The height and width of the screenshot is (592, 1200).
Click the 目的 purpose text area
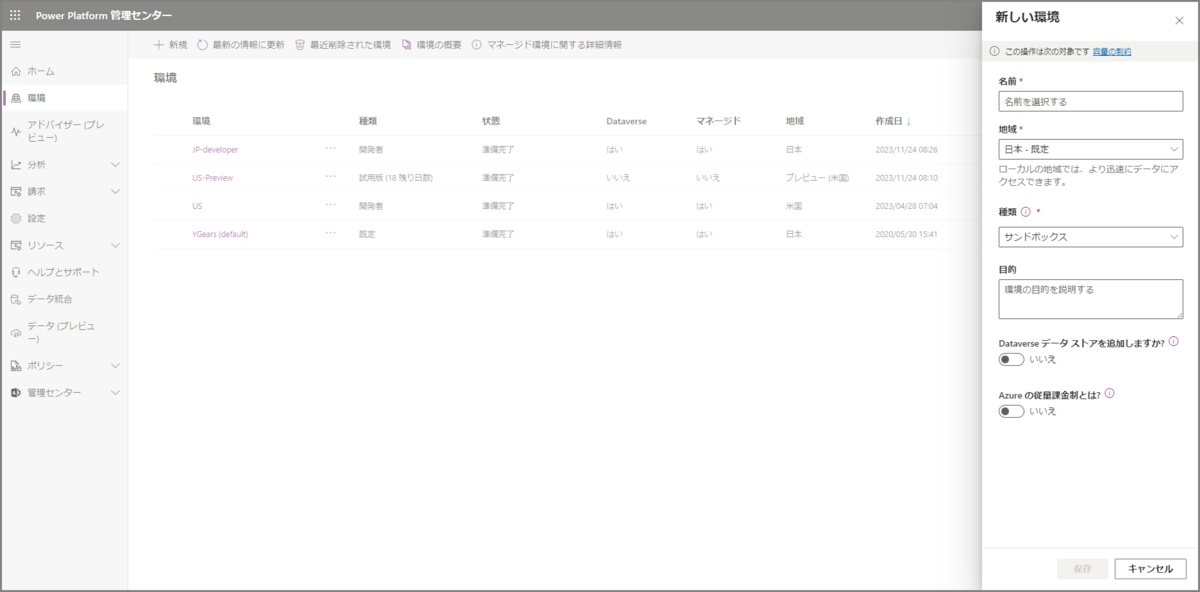coord(1090,299)
